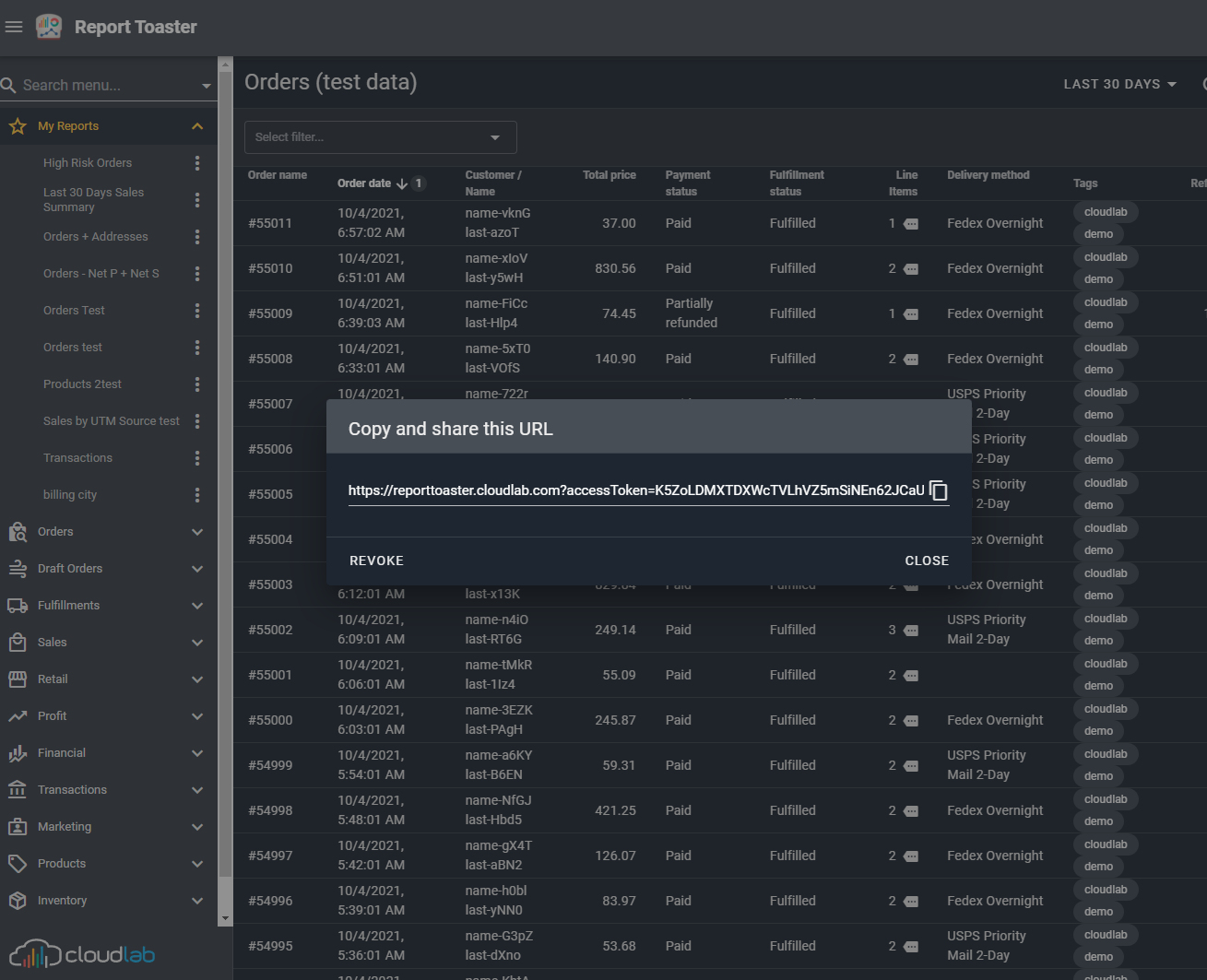
Task: Open options menu for Orders - Net P + Net S
Action: 197,274
